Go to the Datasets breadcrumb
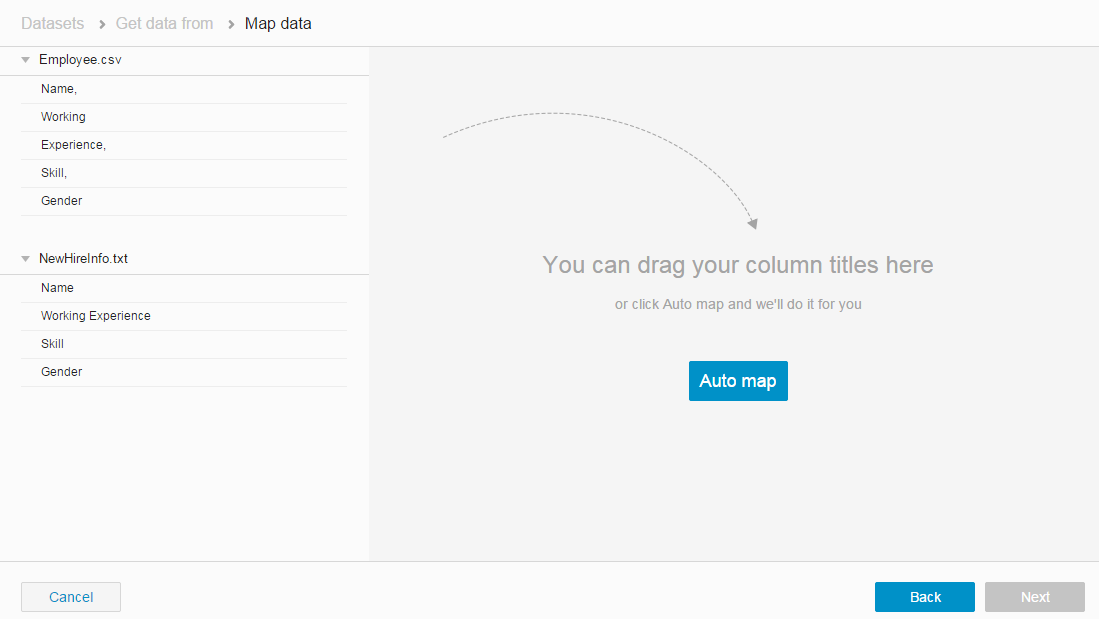Screen dimensions: 1099x619 click(x=53, y=23)
